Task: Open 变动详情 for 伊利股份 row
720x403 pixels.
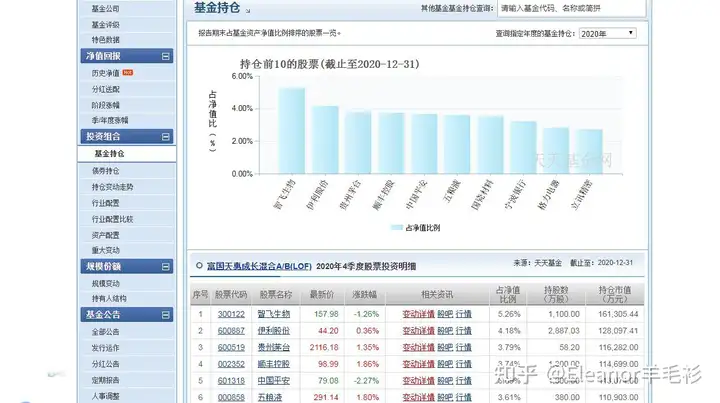Action: [x=418, y=331]
